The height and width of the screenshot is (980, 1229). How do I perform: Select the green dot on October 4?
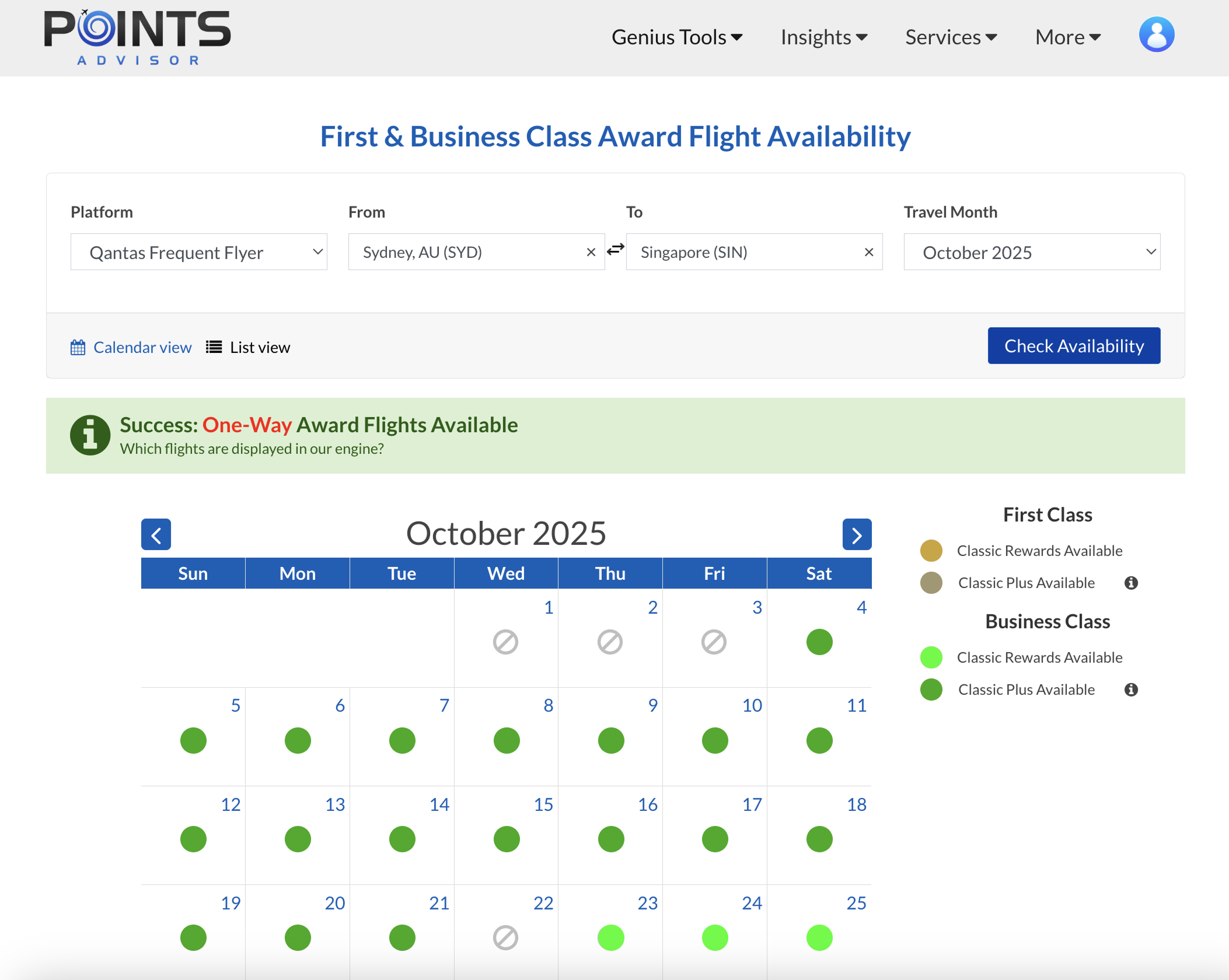coord(819,642)
